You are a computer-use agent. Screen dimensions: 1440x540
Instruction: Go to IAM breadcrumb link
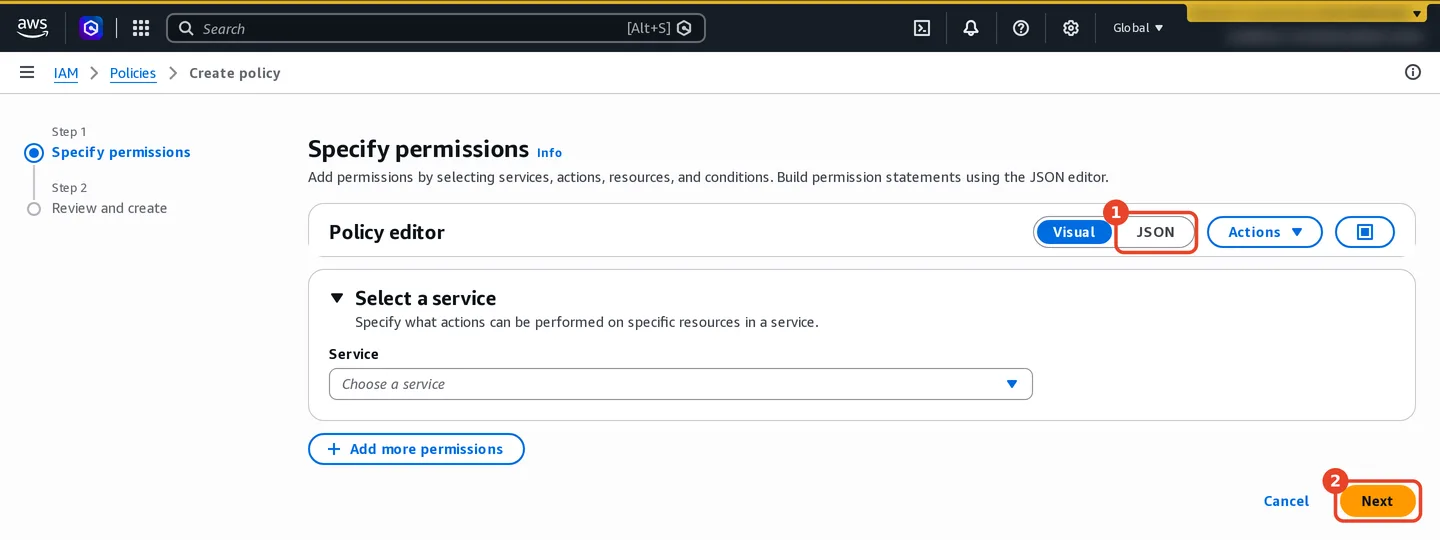[x=66, y=73]
